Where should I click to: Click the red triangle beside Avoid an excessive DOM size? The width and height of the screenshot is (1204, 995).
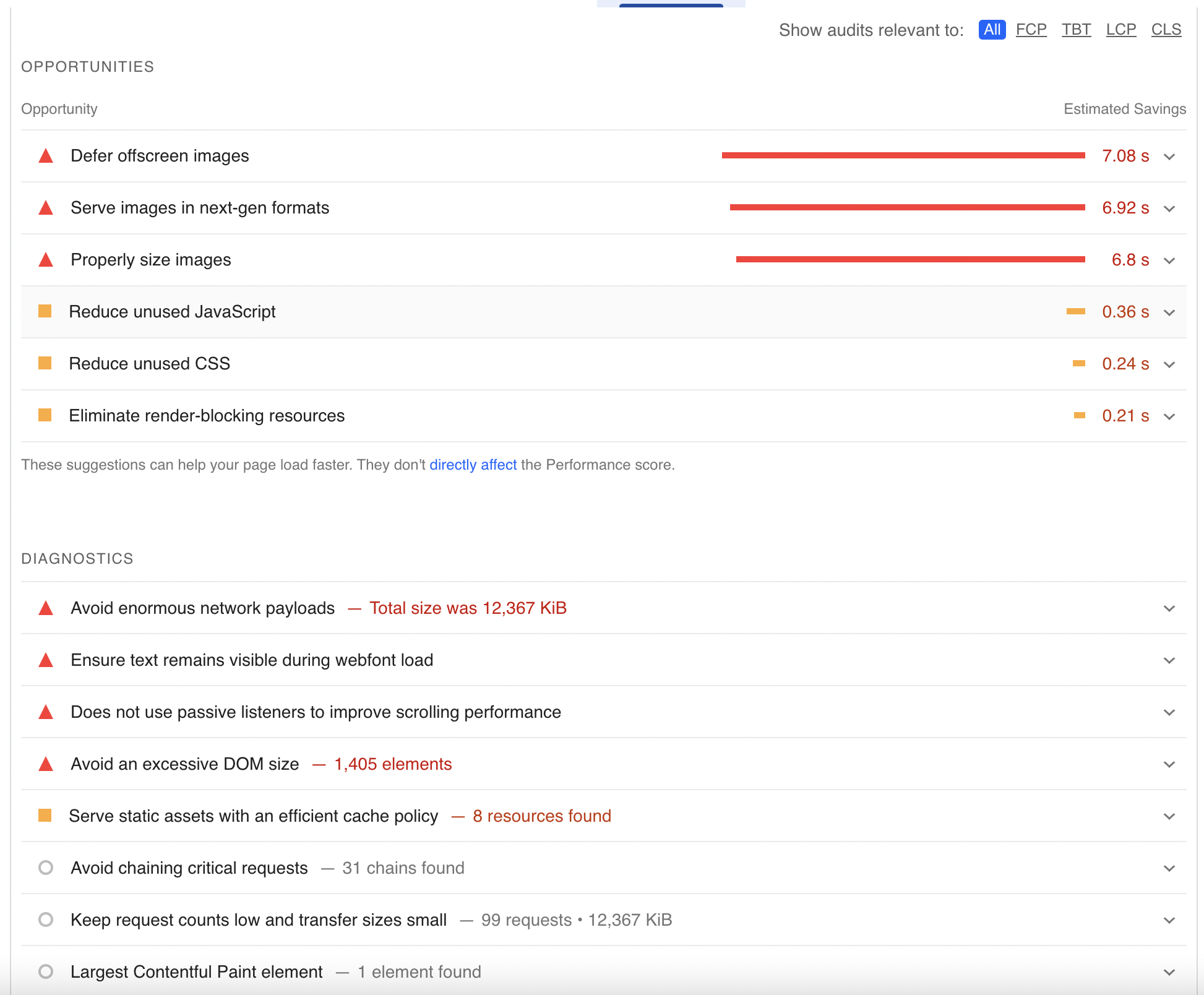(x=45, y=764)
